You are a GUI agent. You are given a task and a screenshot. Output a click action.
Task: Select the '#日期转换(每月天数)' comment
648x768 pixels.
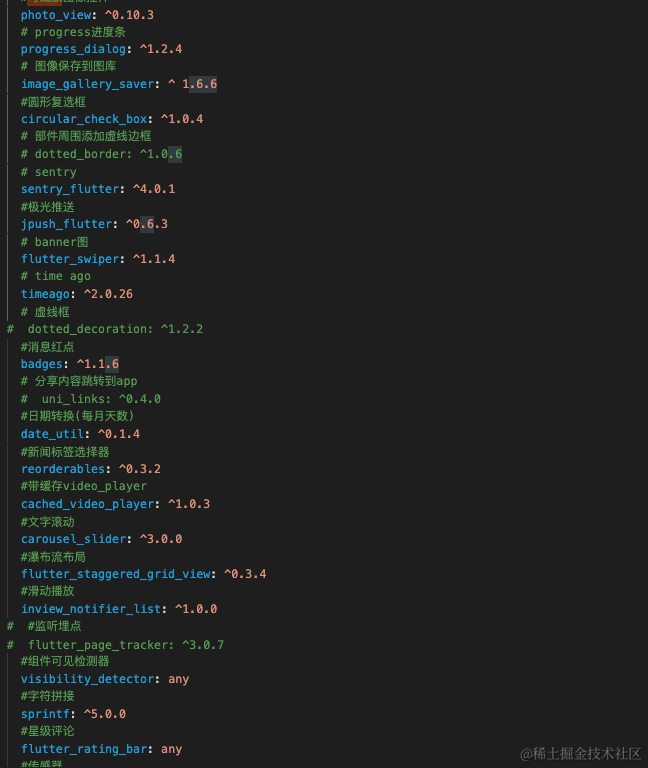(77, 416)
